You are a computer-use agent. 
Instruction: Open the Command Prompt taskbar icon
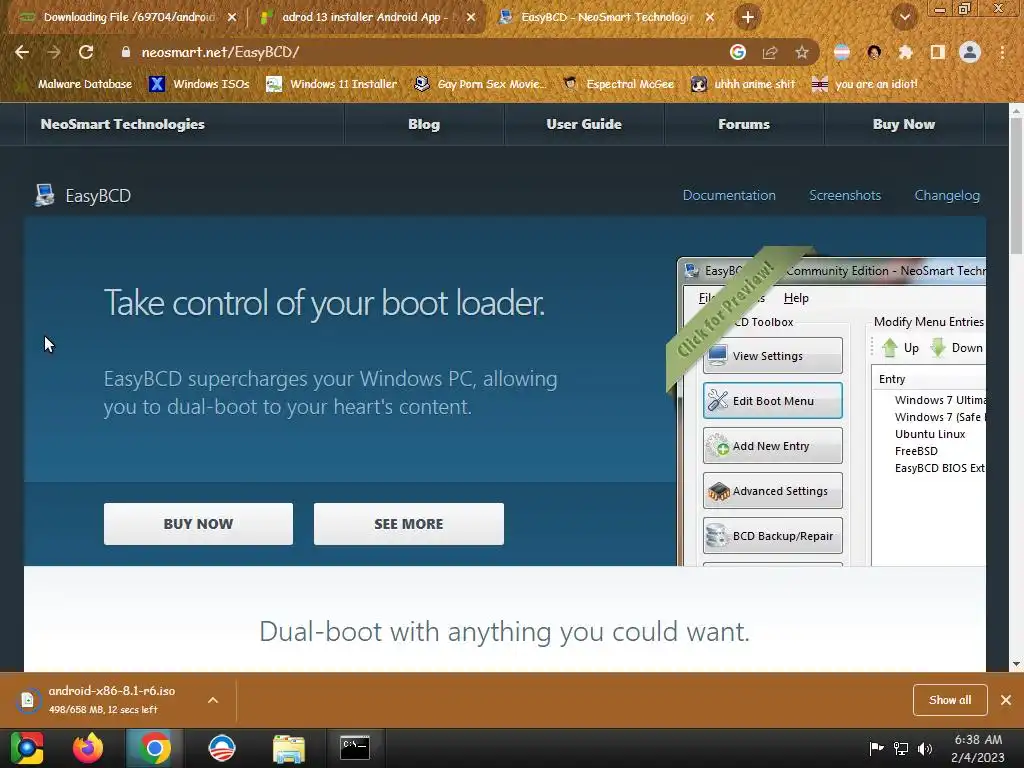(x=355, y=748)
